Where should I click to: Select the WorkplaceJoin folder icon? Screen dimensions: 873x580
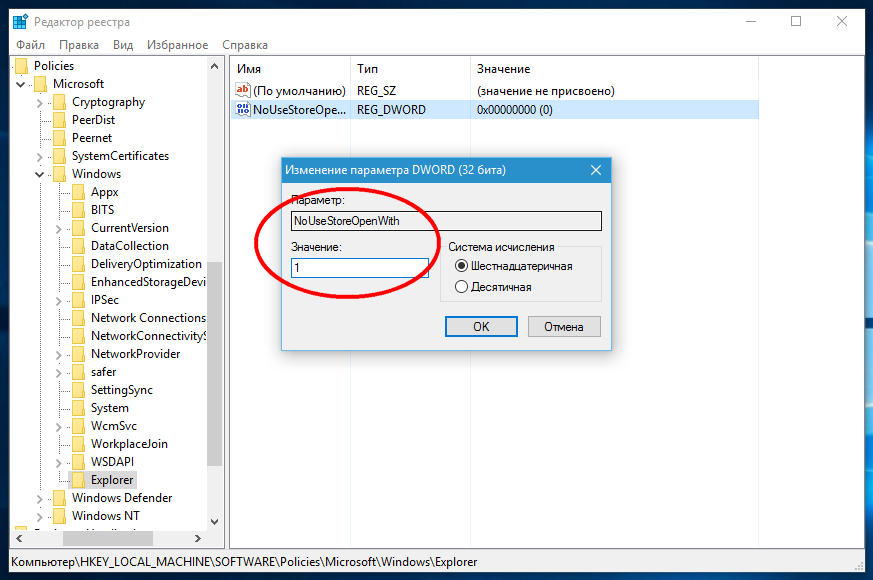point(79,444)
